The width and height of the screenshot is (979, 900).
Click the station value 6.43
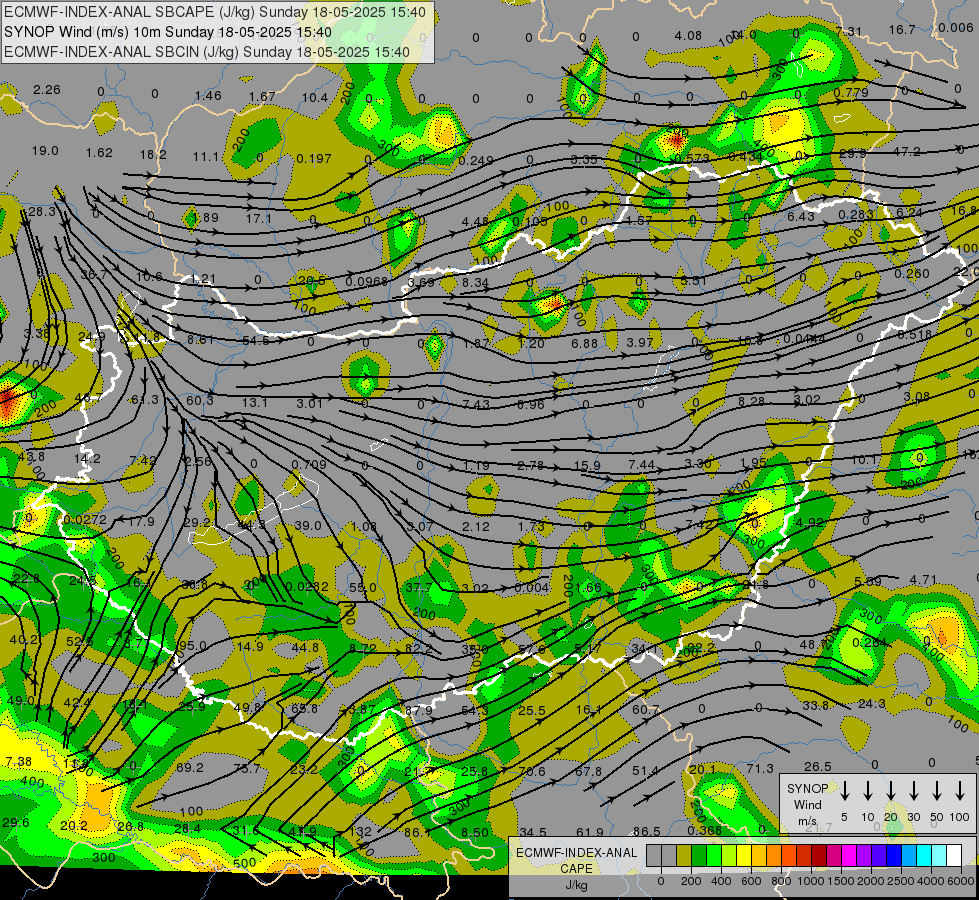click(801, 217)
